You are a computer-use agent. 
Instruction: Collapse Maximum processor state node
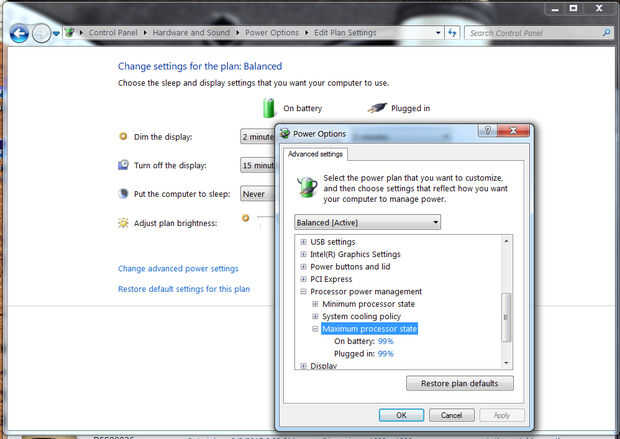pos(315,329)
